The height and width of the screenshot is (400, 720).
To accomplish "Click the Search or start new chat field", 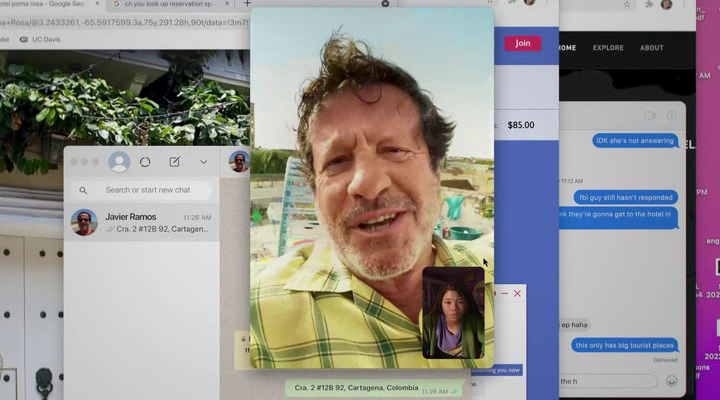I will click(141, 190).
